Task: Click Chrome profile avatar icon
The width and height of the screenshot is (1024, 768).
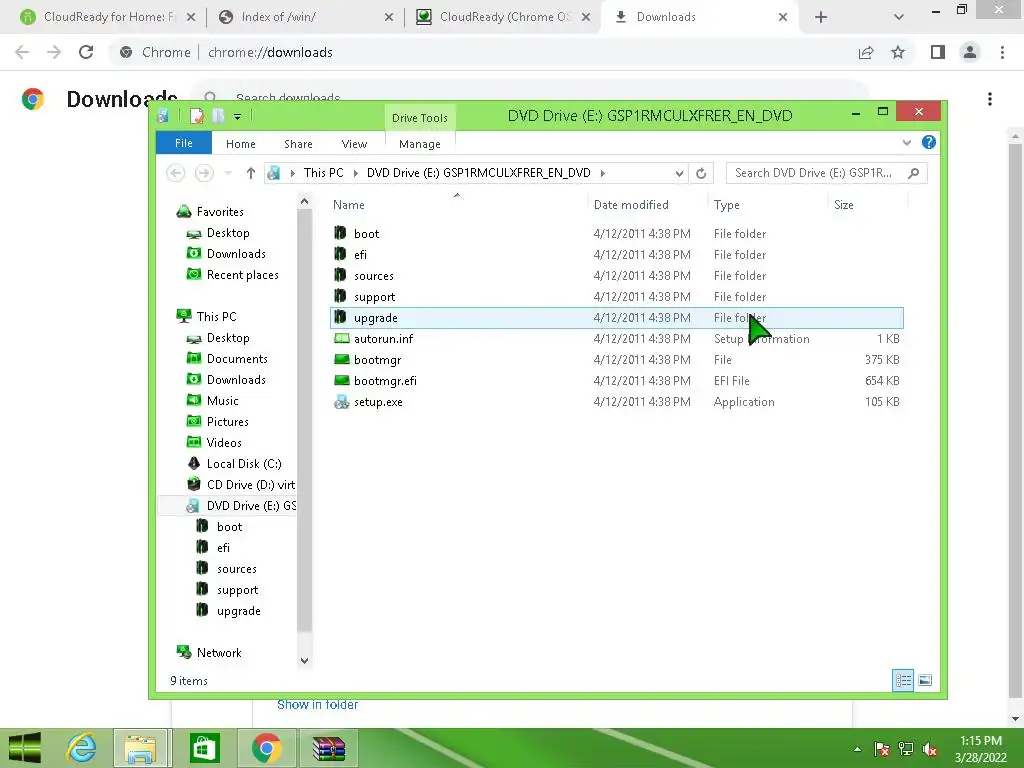Action: [970, 52]
